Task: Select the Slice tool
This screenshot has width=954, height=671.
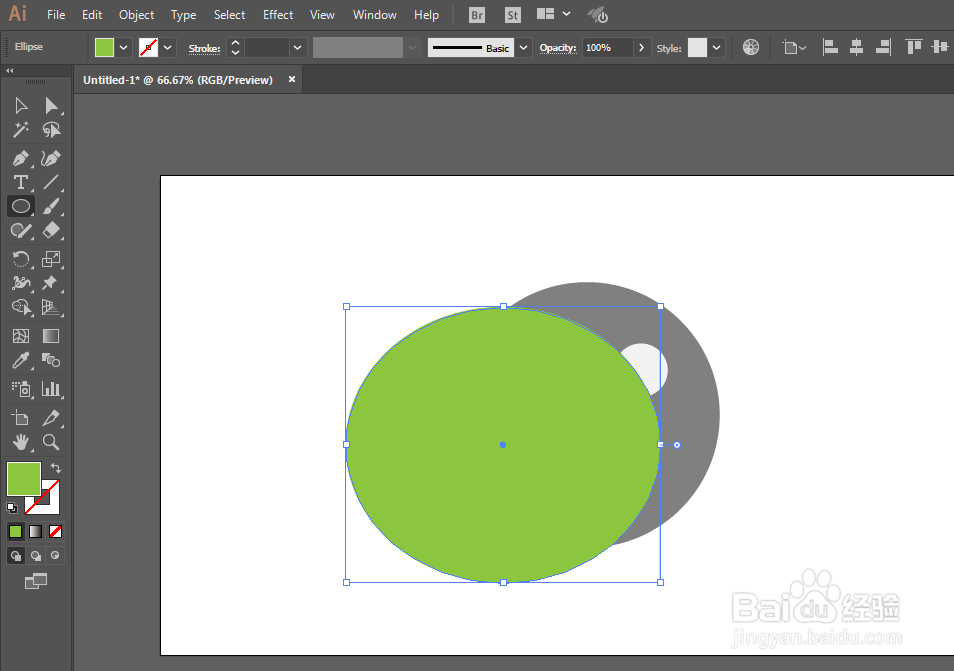Action: tap(51, 418)
